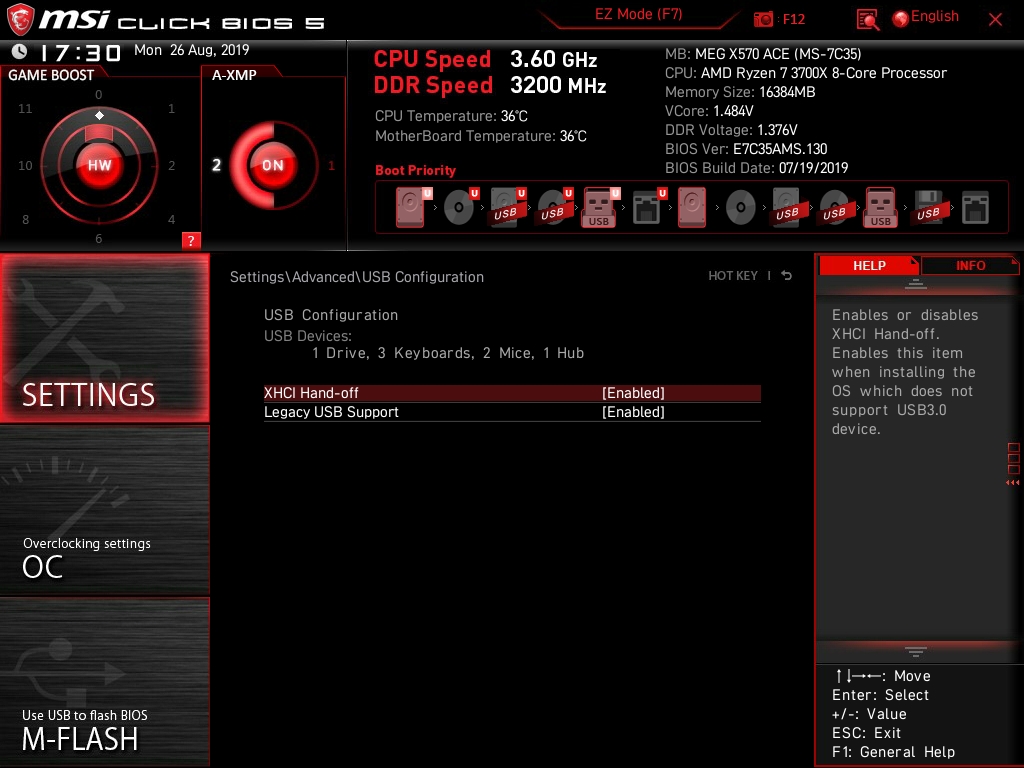Click the DDR Speed 3200 MHz value

pos(558,86)
